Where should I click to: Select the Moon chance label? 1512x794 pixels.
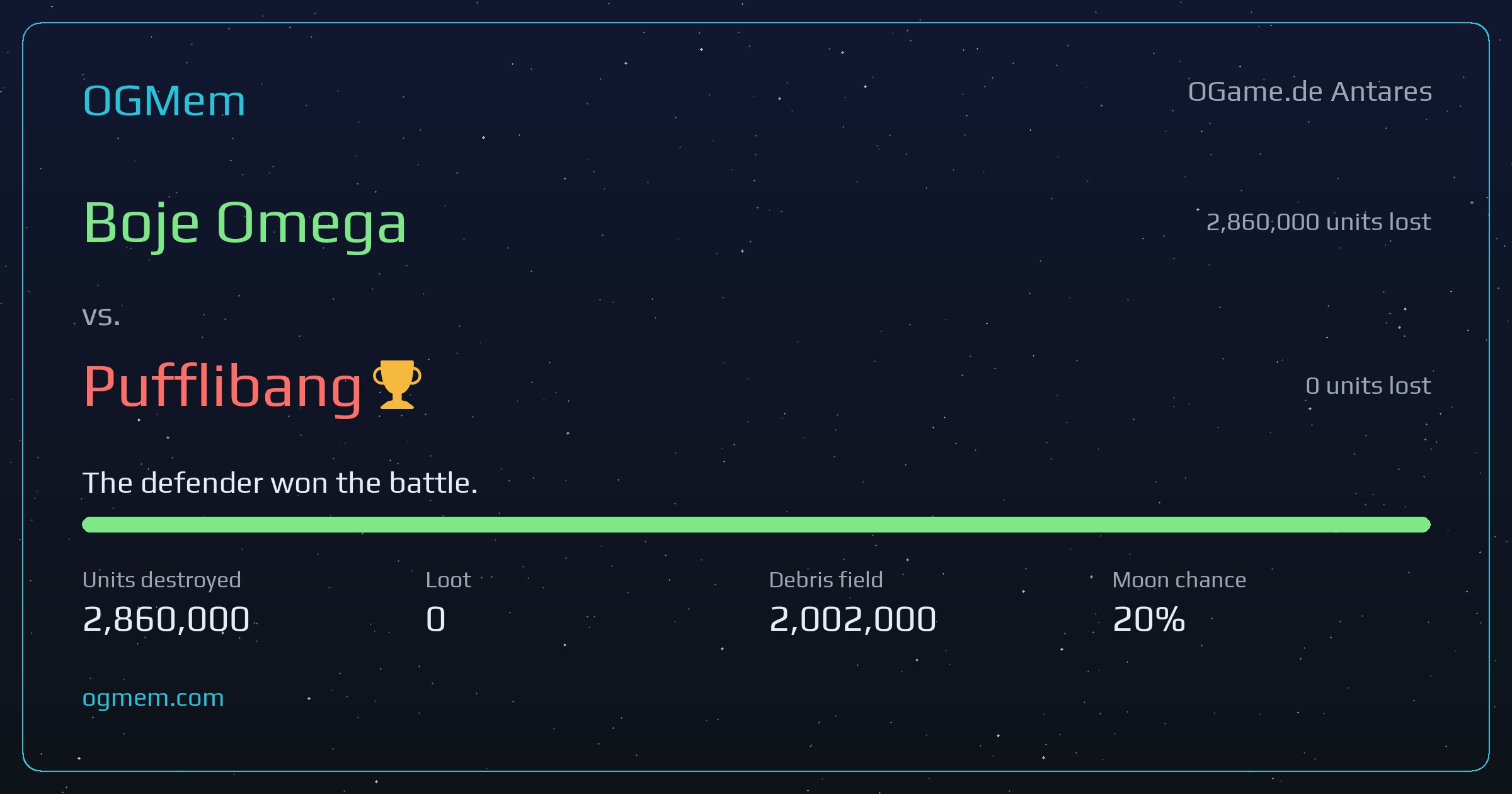(x=1179, y=580)
